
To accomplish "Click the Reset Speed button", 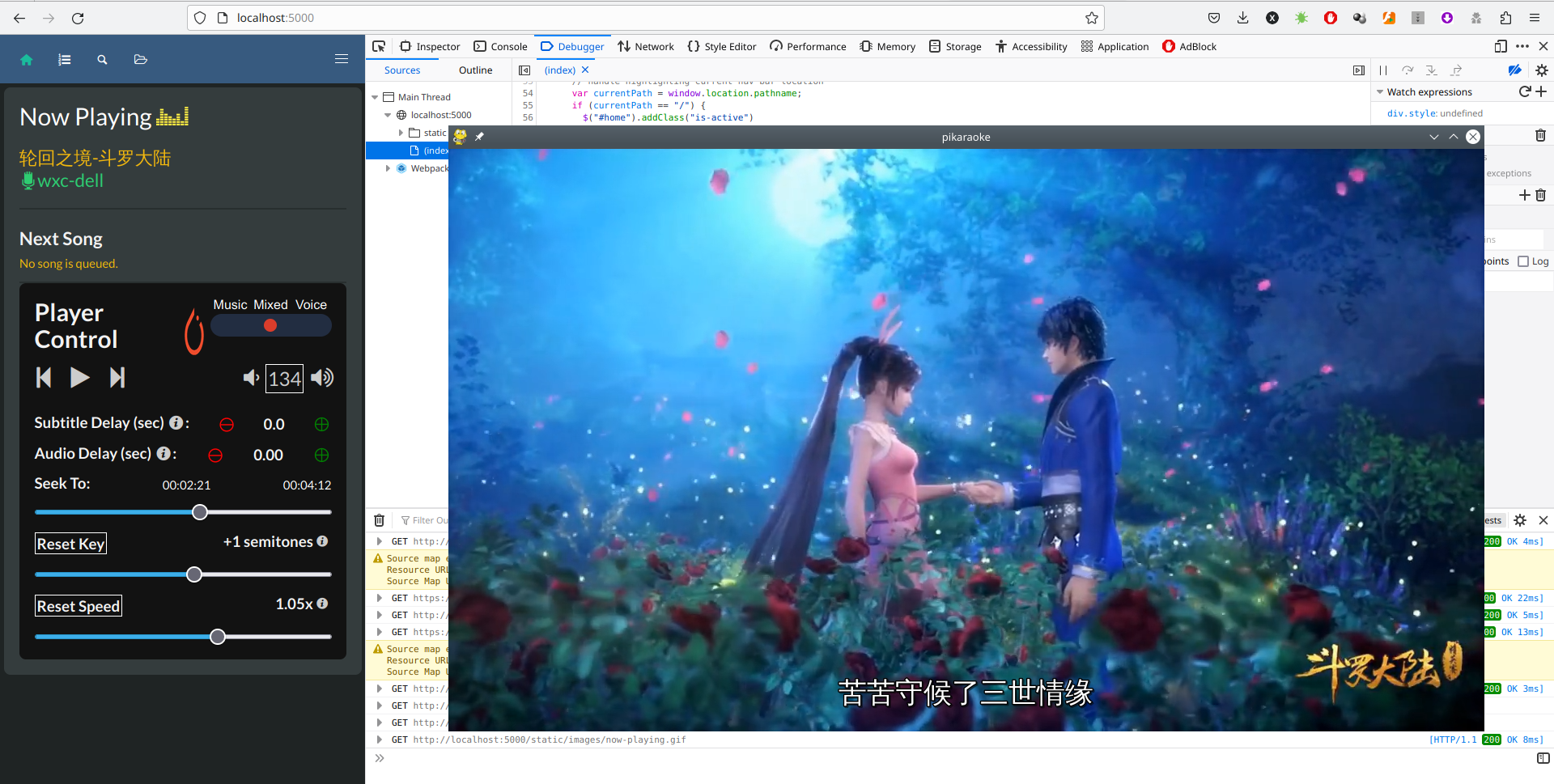I will coord(79,606).
